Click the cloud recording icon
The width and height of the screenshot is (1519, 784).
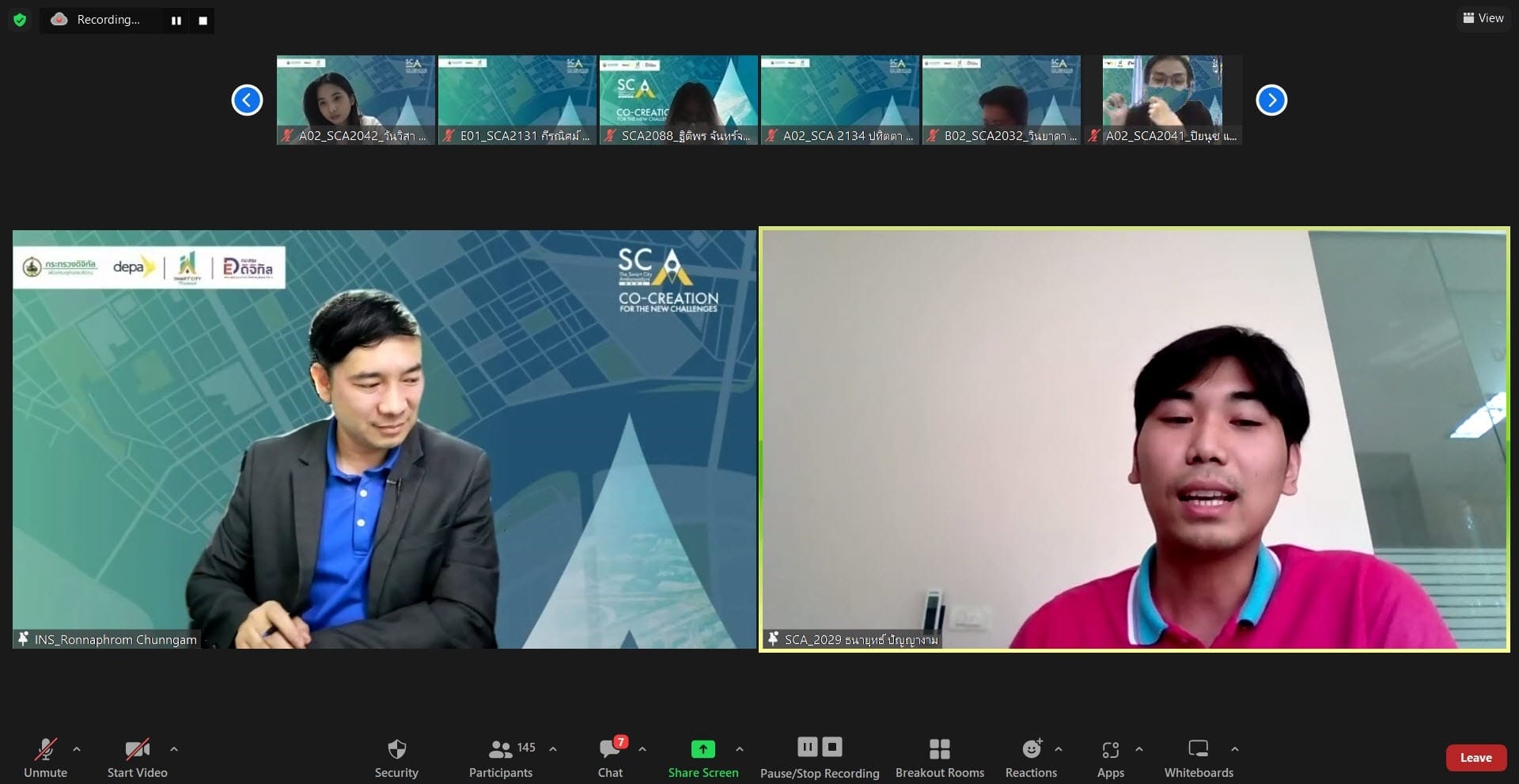[x=59, y=20]
